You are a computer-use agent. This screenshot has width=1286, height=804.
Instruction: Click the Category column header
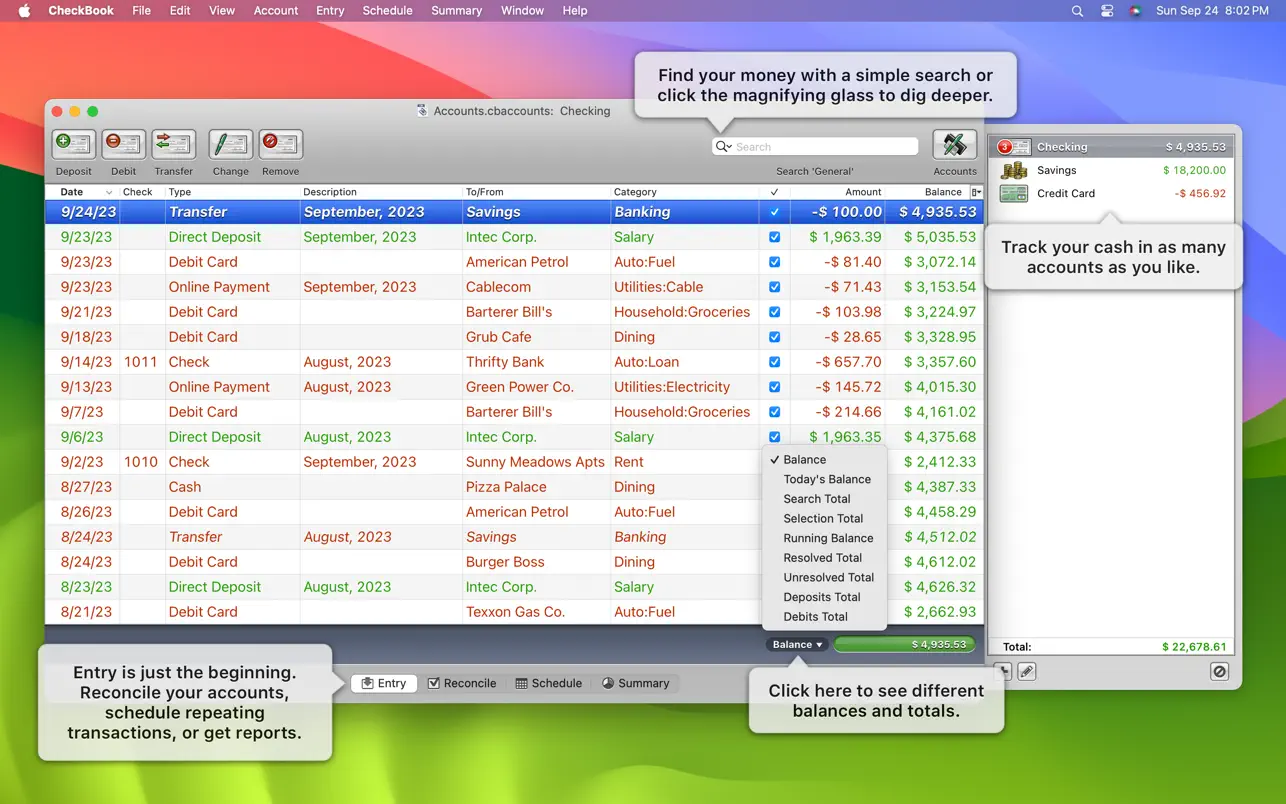(x=685, y=192)
